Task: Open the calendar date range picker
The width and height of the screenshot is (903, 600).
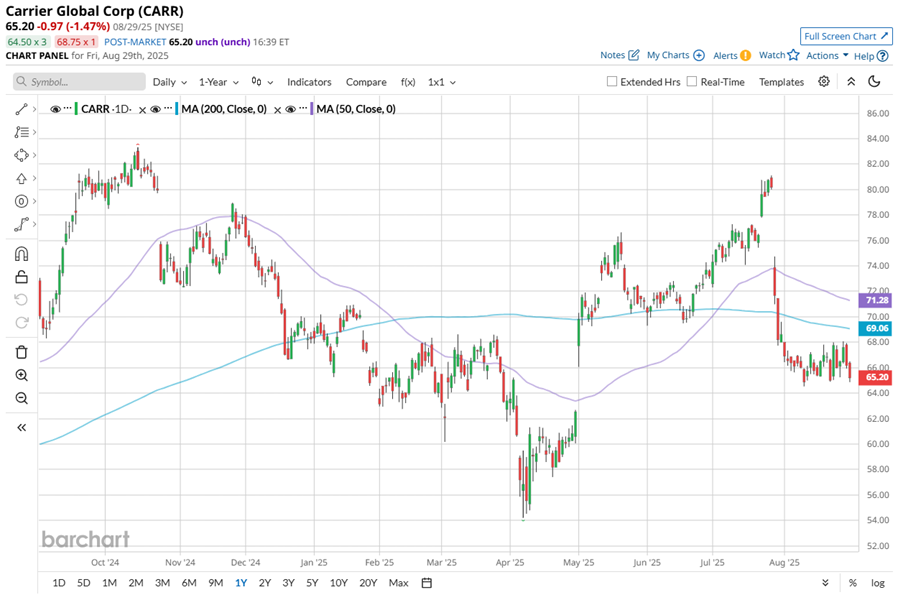Action: 426,583
